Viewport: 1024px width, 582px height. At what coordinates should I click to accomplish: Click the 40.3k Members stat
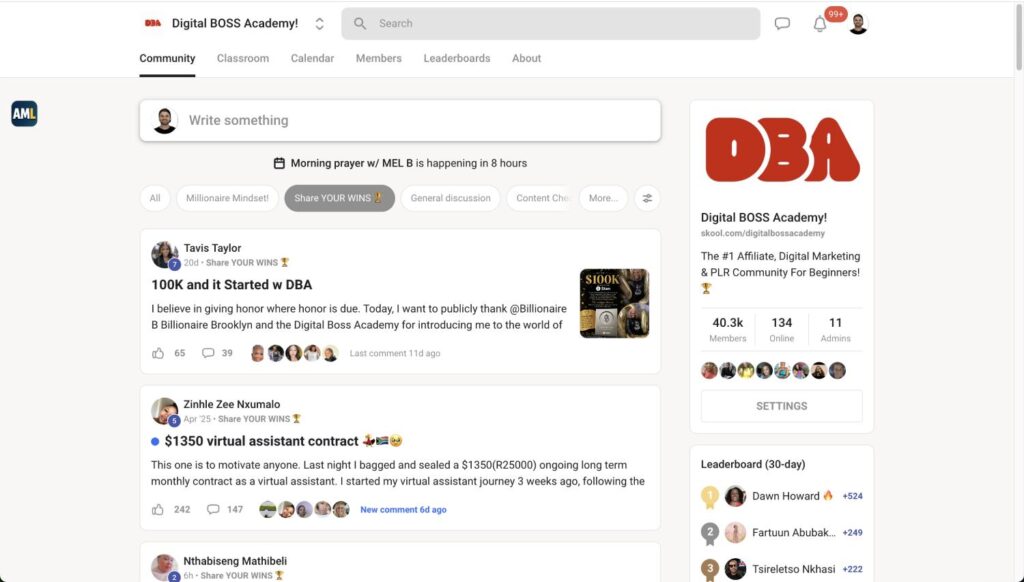pyautogui.click(x=728, y=329)
